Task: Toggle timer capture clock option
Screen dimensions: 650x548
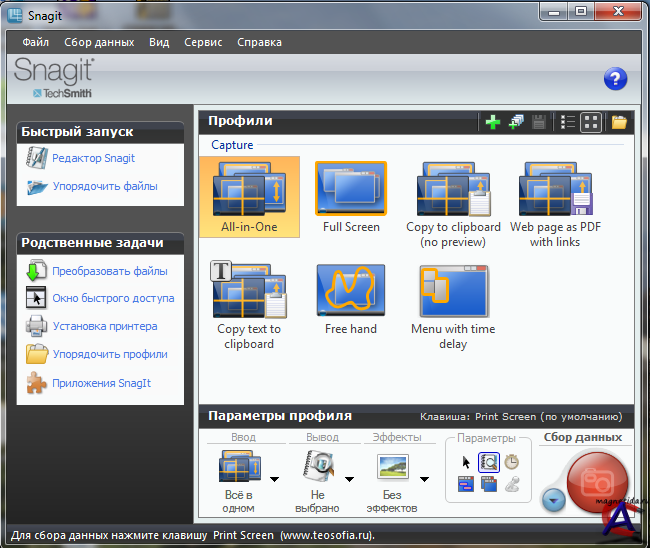Action: (x=512, y=462)
